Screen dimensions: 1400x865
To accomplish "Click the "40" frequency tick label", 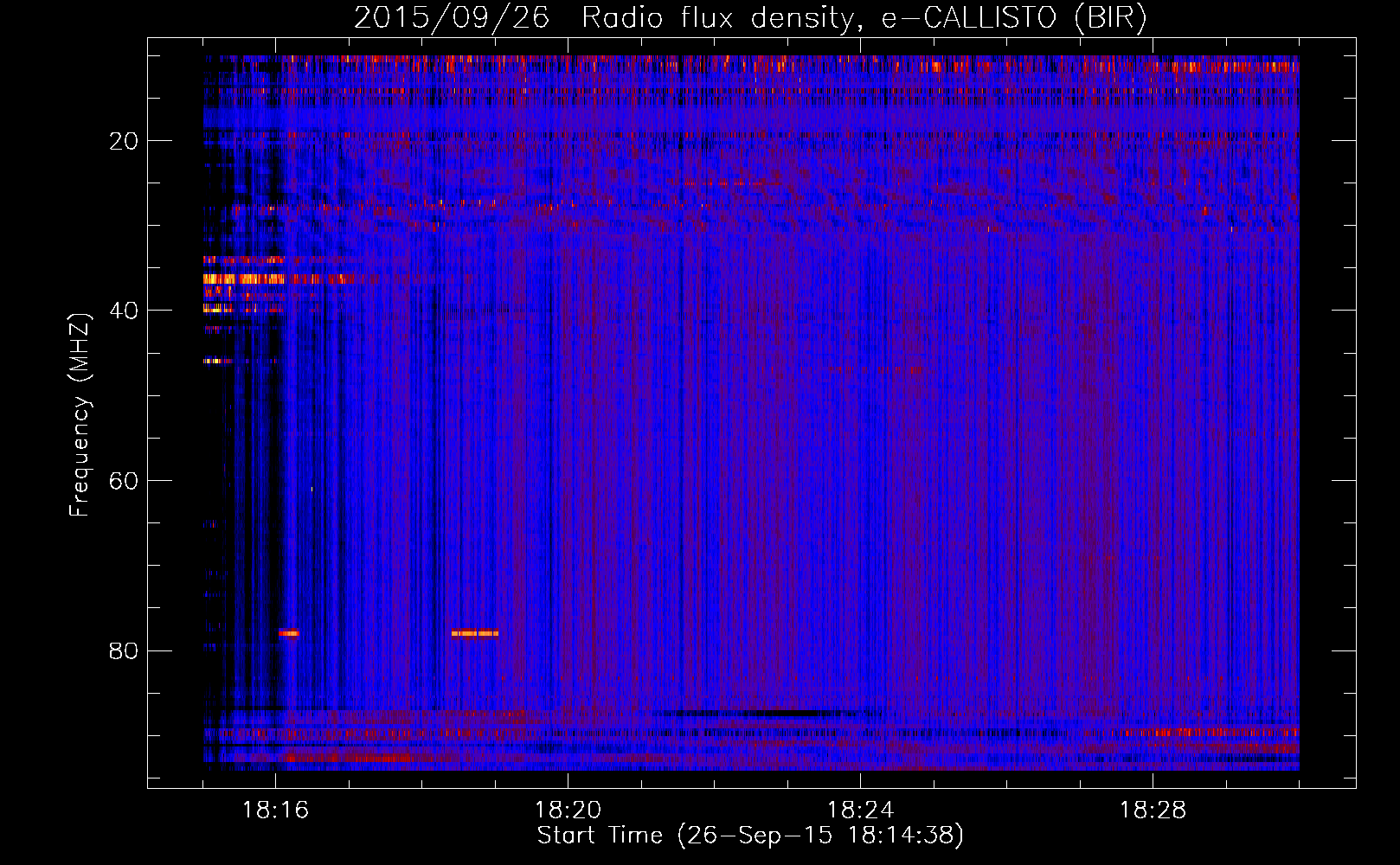I will tap(125, 311).
